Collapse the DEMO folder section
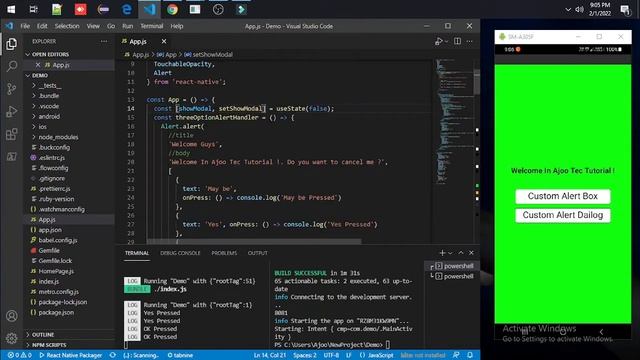Viewport: 640px width, 360px height. click(x=40, y=76)
